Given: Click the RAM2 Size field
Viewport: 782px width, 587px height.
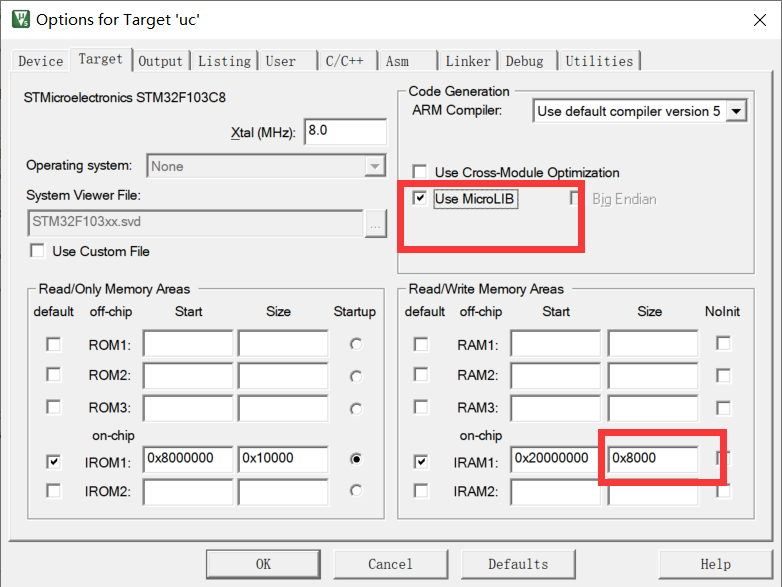Looking at the screenshot, I should (x=652, y=375).
